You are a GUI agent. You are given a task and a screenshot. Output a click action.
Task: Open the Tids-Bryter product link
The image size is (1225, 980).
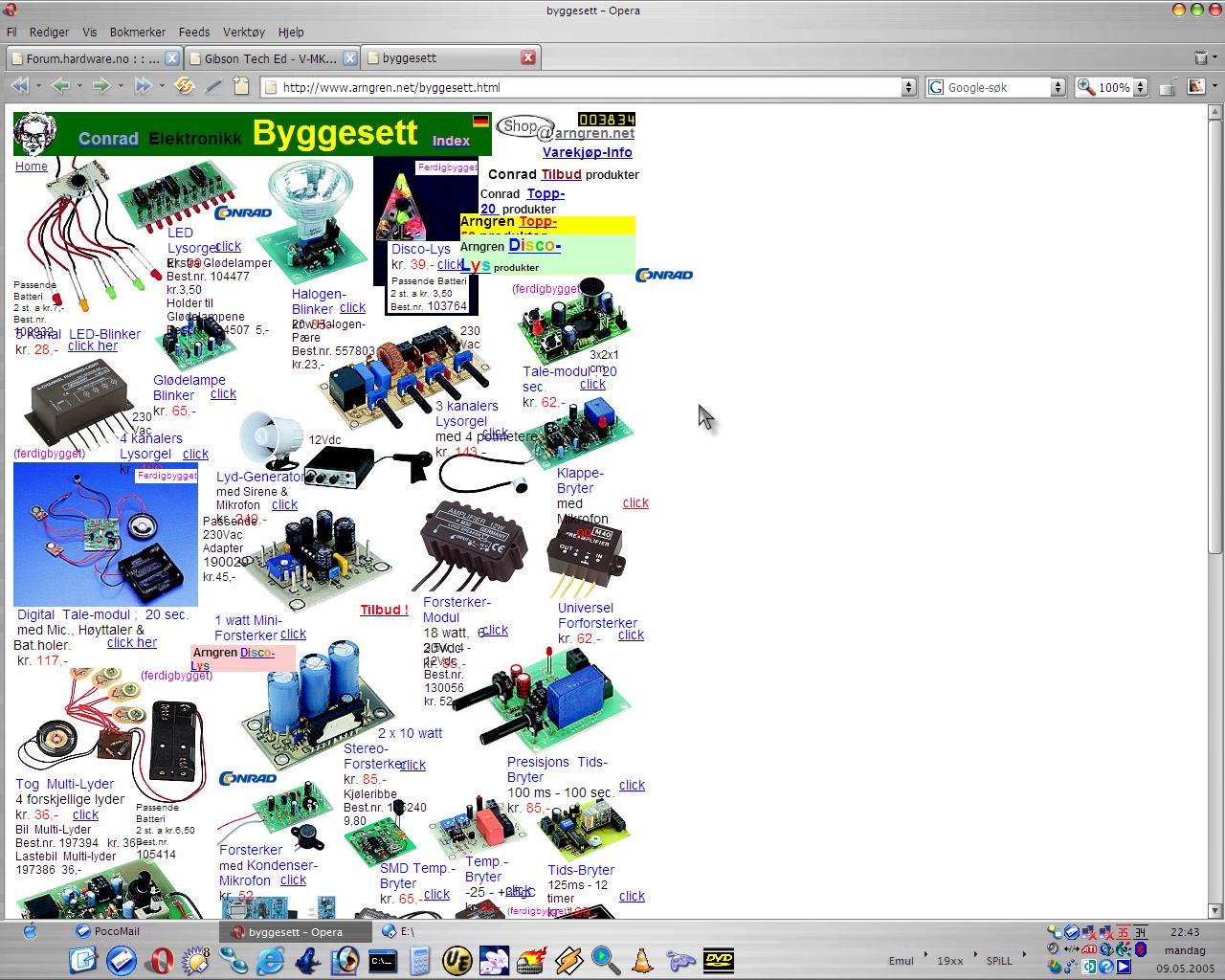(581, 870)
